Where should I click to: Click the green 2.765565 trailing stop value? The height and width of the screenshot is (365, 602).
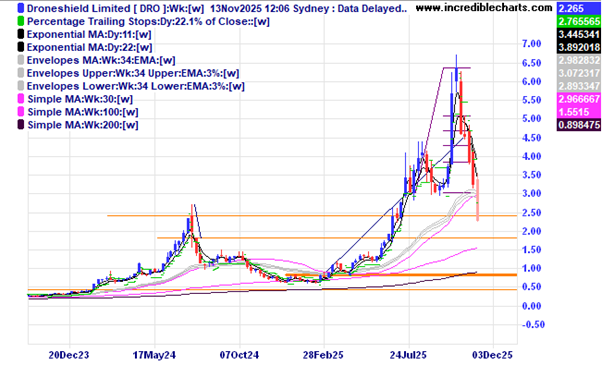tap(579, 21)
